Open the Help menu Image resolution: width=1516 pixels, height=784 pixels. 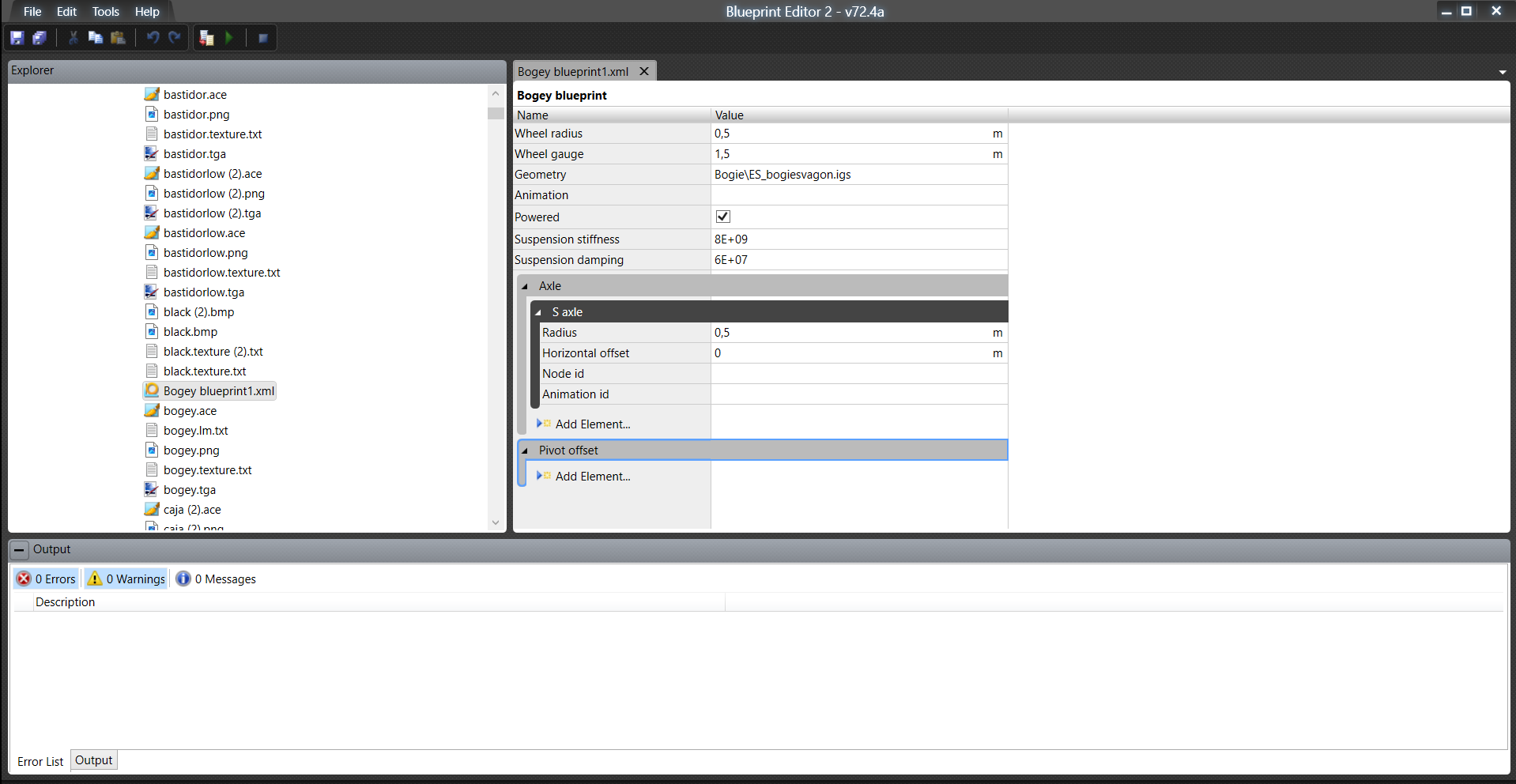(147, 12)
